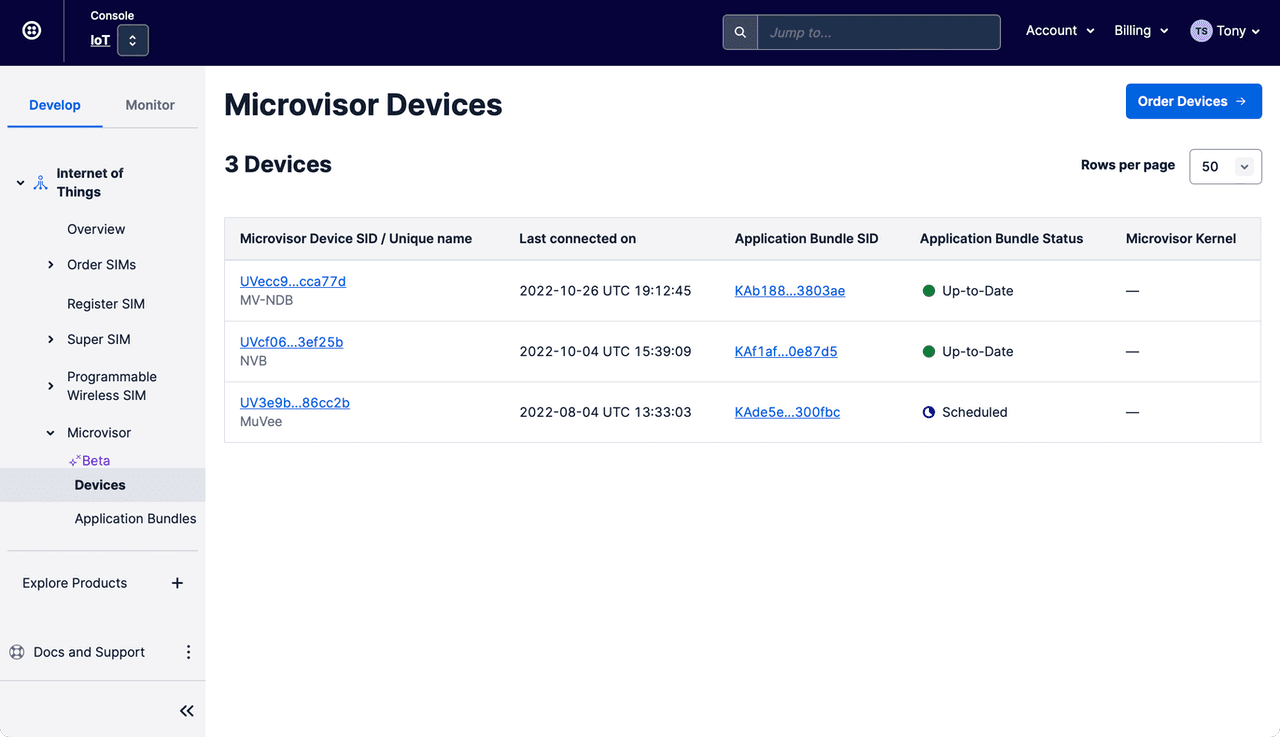The image size is (1280, 737).
Task: Click the TS avatar for Tony
Action: 1201,30
